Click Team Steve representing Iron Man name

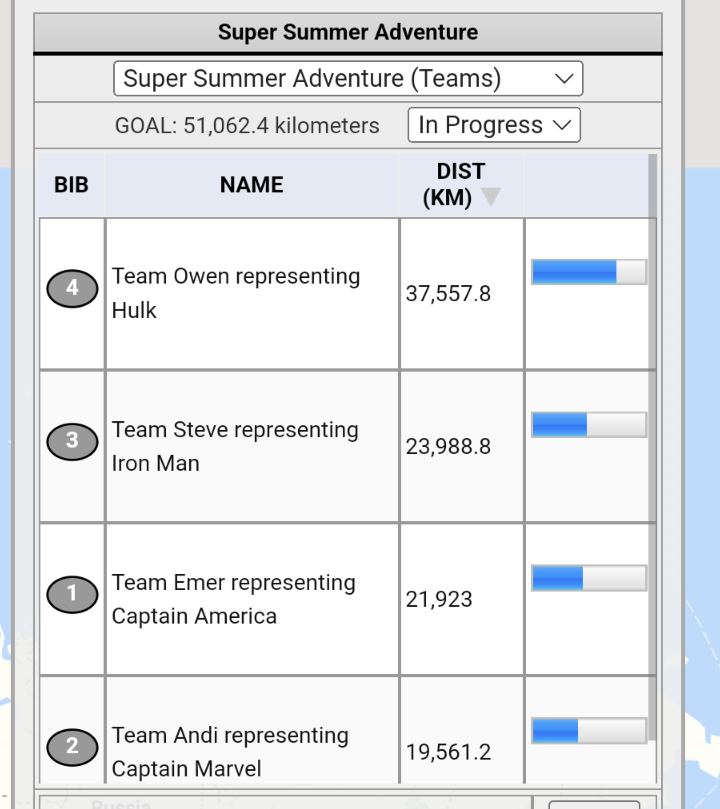235,446
